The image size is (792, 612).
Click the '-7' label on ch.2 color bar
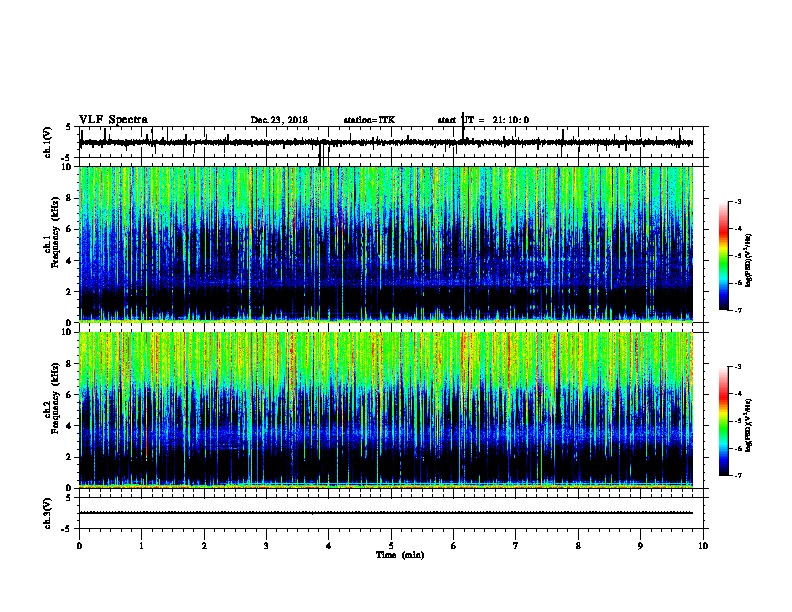pos(737,475)
